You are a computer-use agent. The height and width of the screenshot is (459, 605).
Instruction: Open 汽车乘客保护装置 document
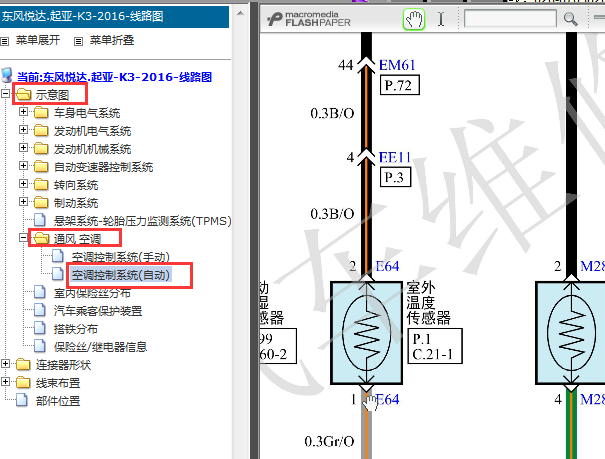(98, 311)
